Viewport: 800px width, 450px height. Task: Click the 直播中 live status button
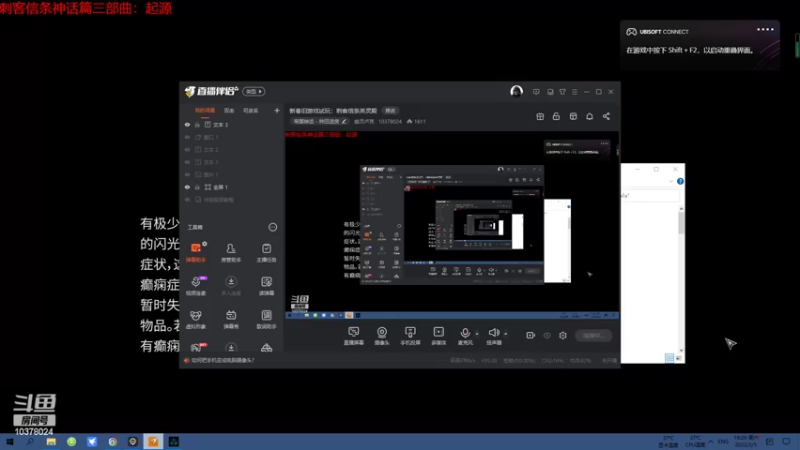click(593, 335)
